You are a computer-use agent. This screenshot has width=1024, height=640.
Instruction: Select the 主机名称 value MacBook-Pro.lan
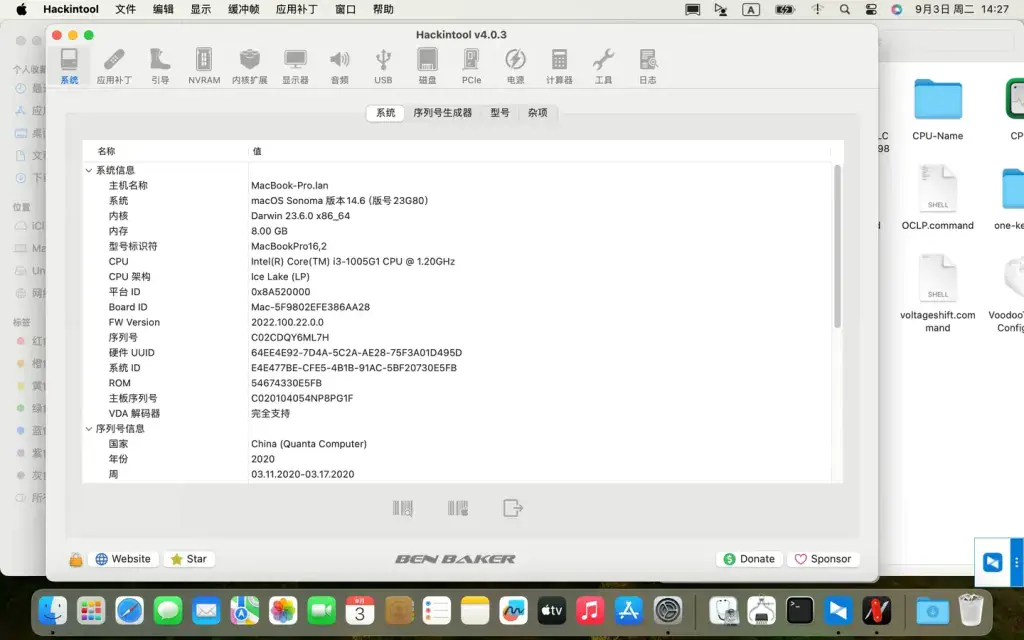coord(289,185)
